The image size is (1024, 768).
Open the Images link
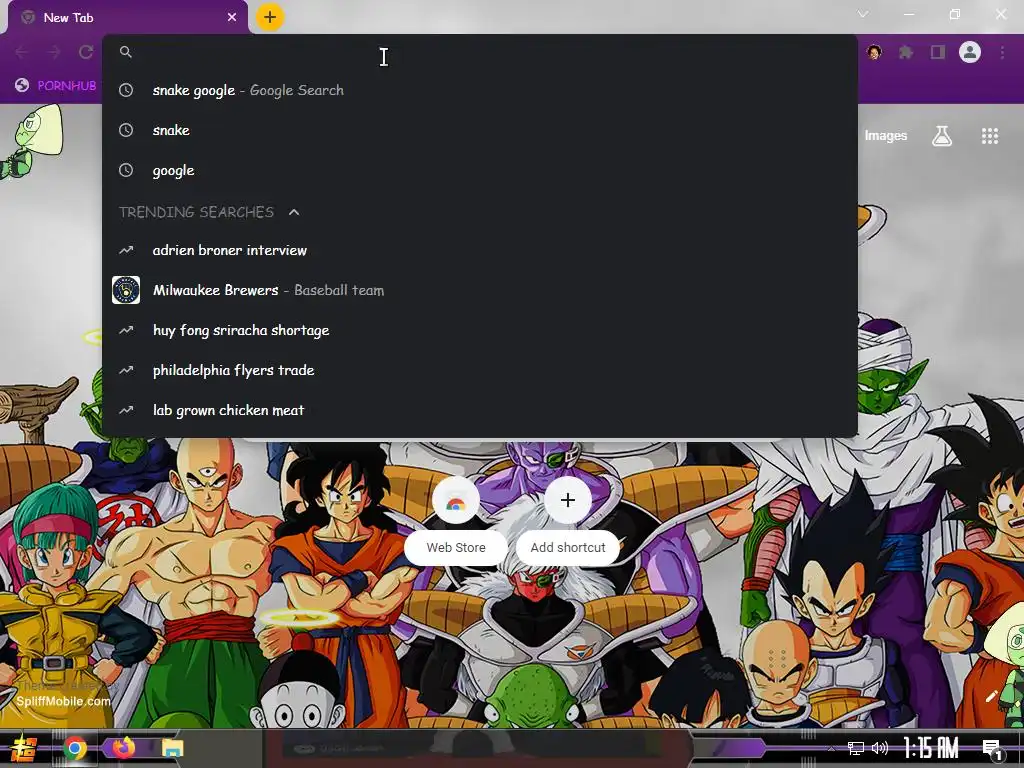click(x=886, y=136)
